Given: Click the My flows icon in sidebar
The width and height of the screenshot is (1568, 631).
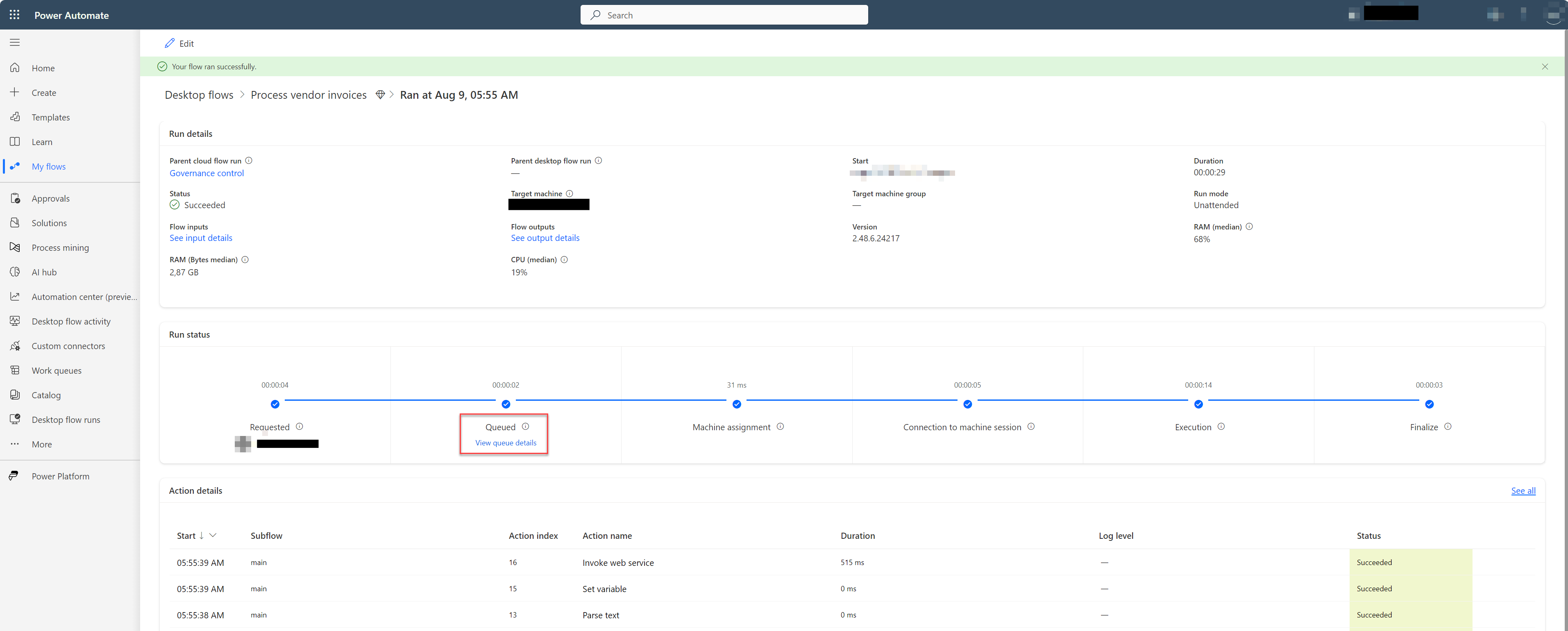Looking at the screenshot, I should (x=16, y=166).
